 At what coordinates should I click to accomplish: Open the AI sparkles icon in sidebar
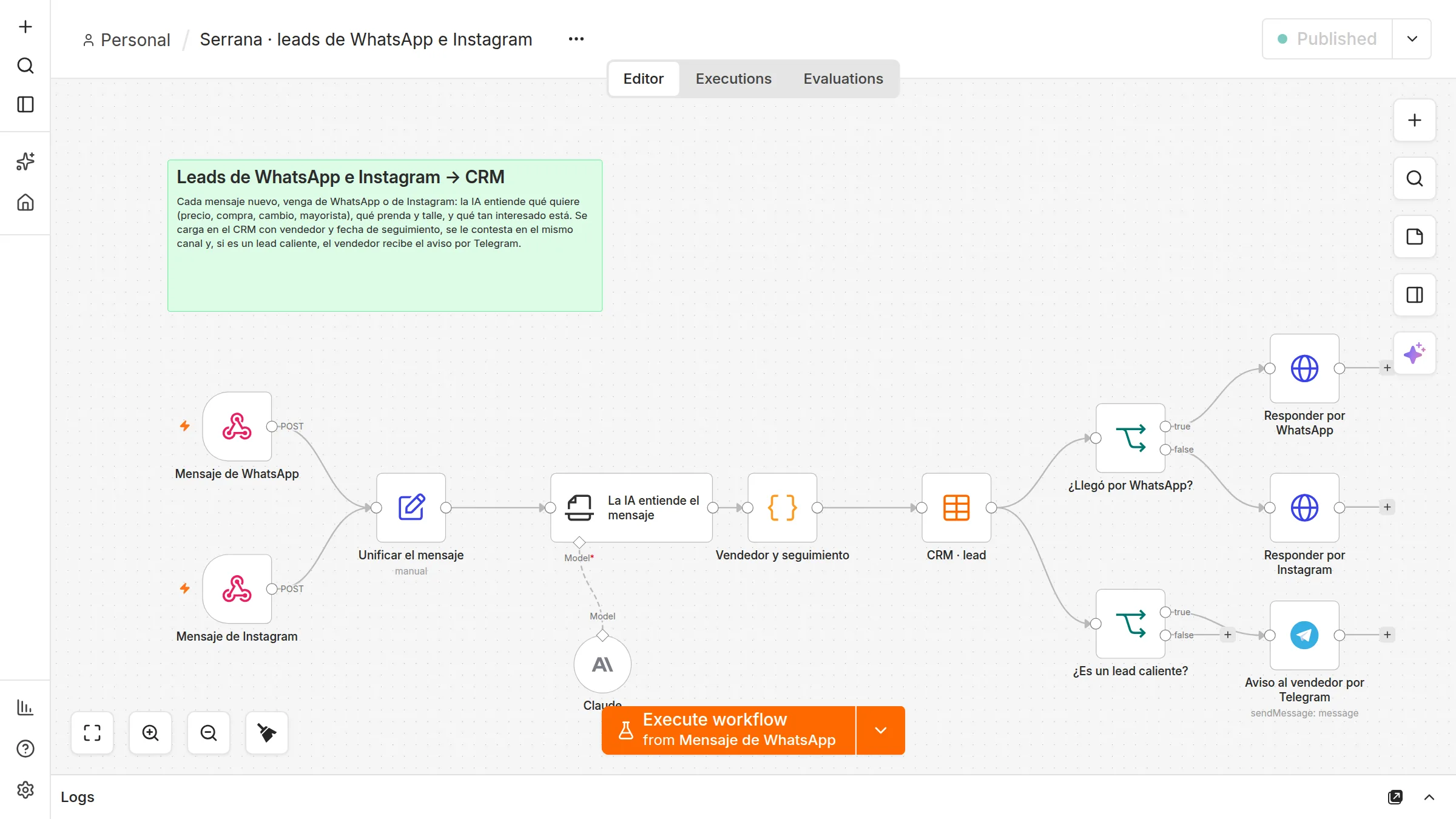(25, 161)
